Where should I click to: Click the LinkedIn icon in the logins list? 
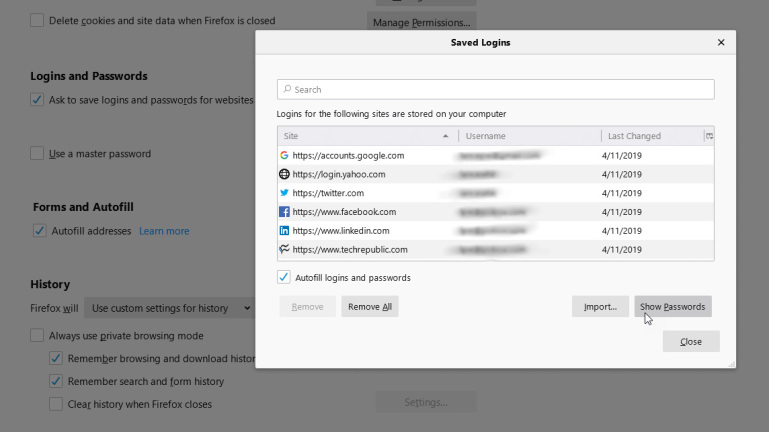[x=284, y=230]
